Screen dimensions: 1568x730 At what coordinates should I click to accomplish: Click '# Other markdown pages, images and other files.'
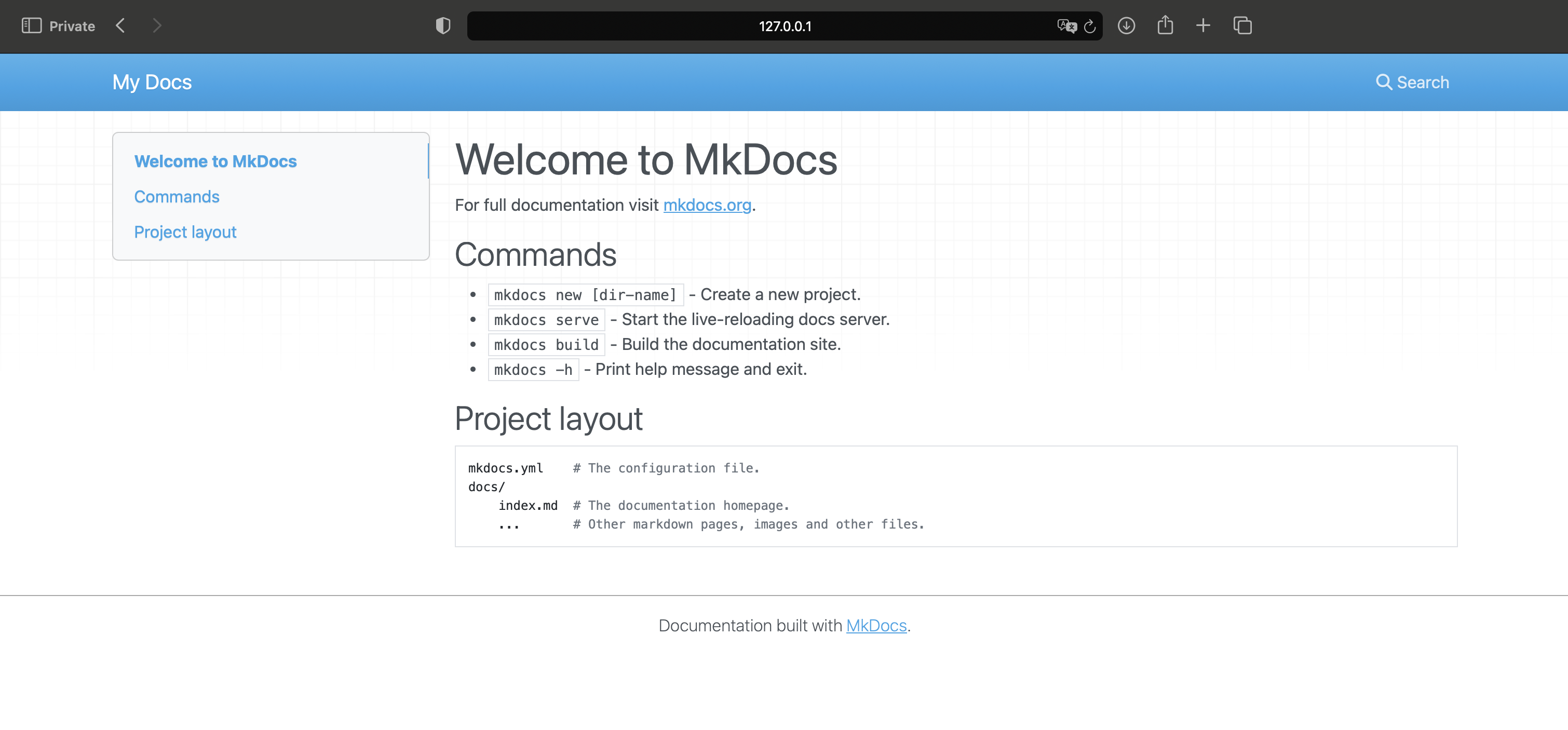pyautogui.click(x=749, y=524)
